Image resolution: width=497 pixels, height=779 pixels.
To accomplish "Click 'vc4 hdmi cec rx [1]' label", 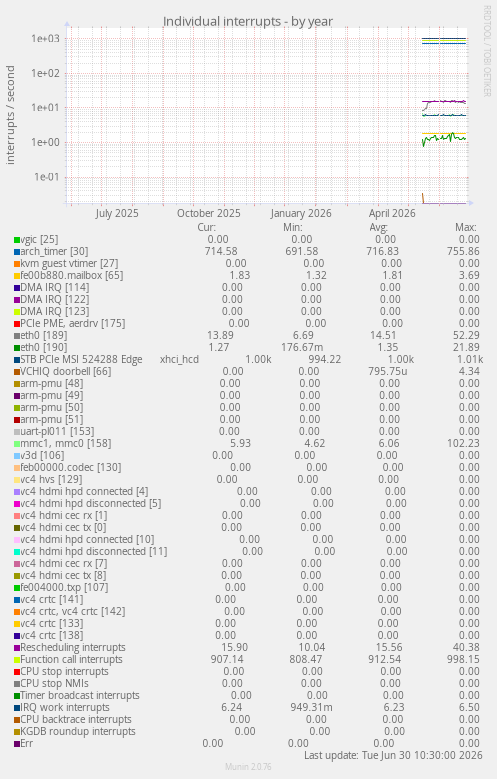I will (x=64, y=515).
